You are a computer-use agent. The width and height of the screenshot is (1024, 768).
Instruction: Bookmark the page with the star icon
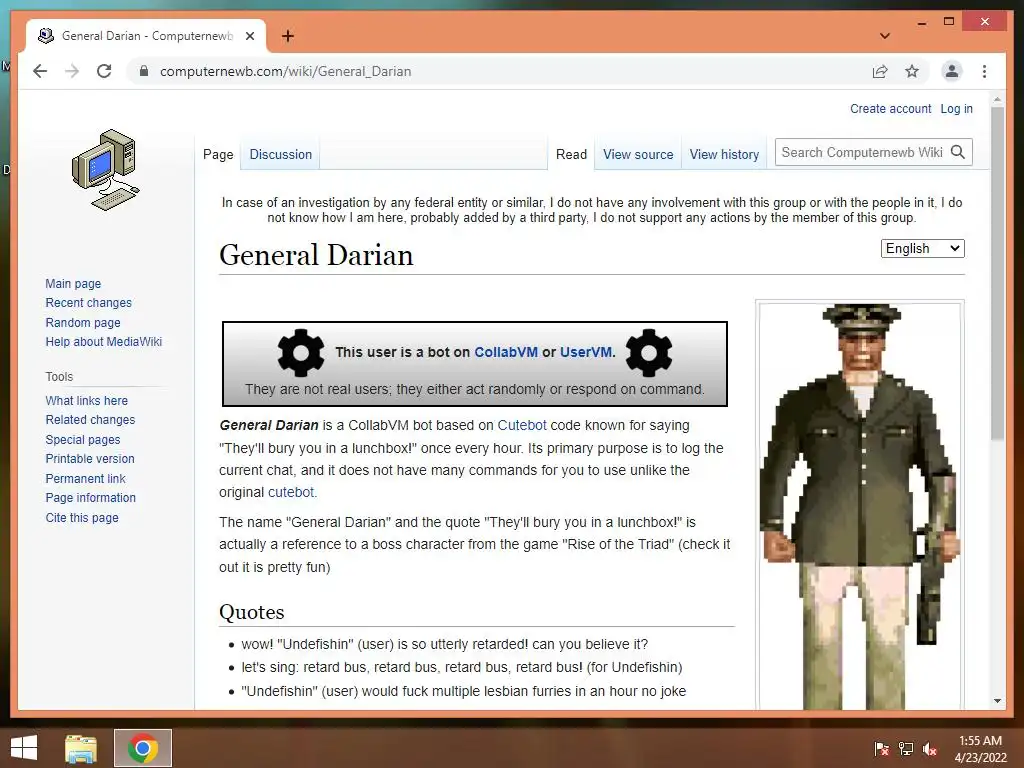[x=912, y=71]
